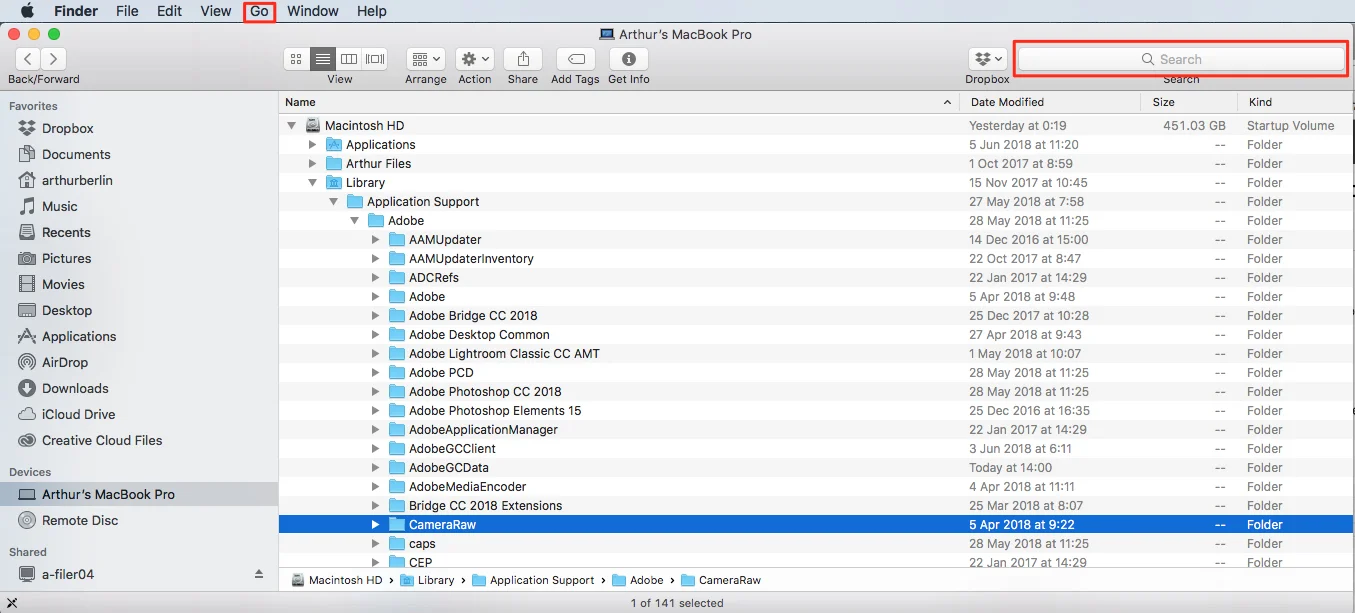
Task: Open the Arrange options dropdown
Action: click(426, 59)
